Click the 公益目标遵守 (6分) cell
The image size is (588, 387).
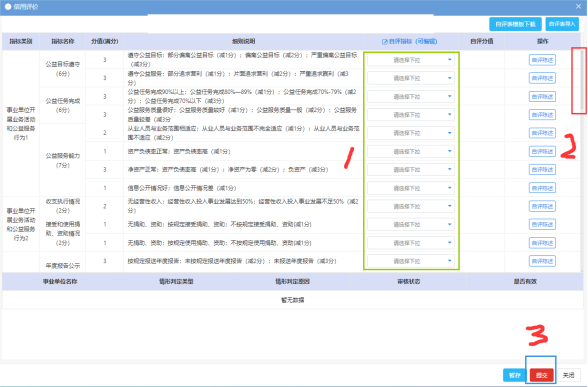pos(63,69)
